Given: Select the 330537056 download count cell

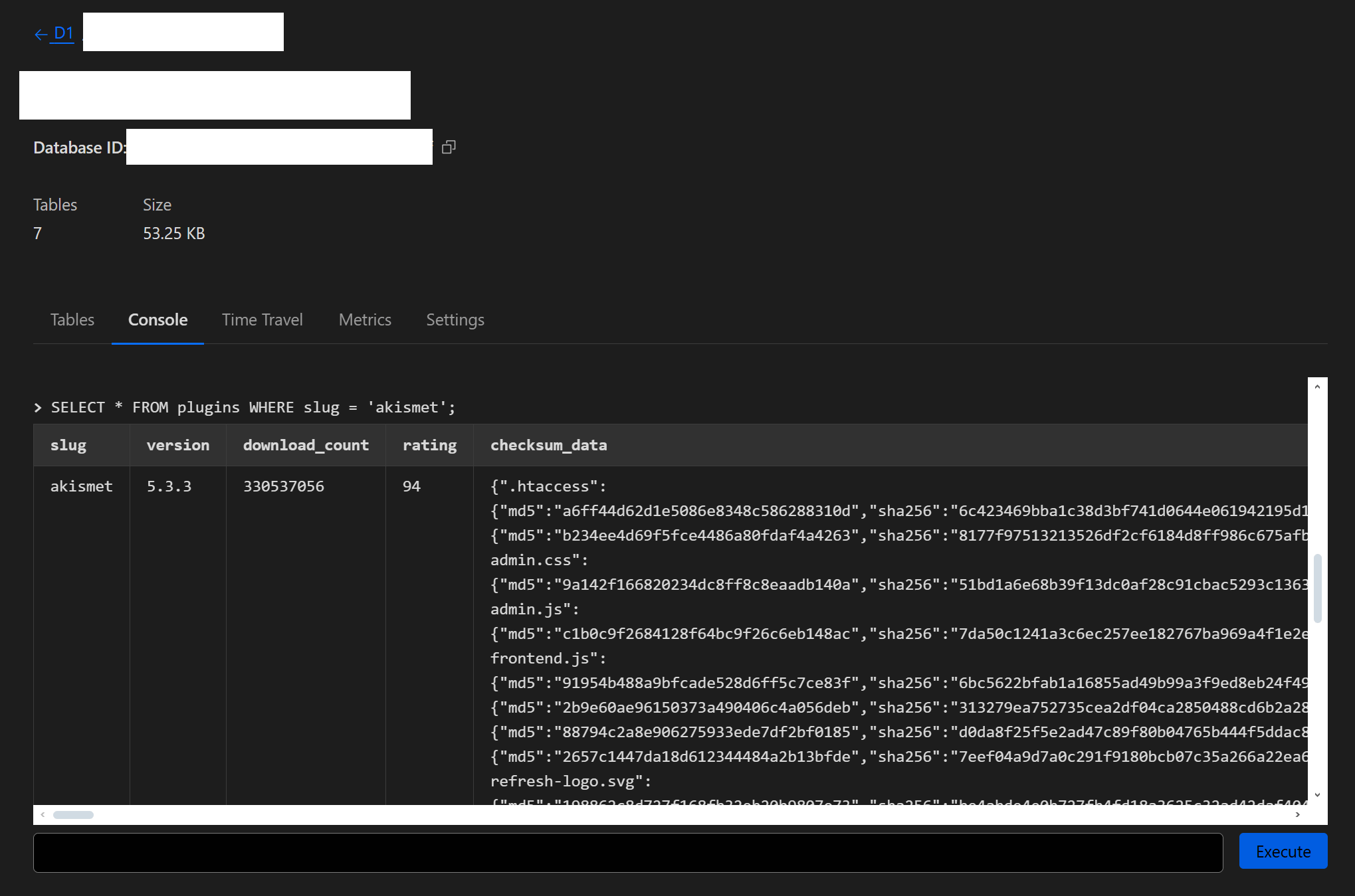Looking at the screenshot, I should [284, 486].
